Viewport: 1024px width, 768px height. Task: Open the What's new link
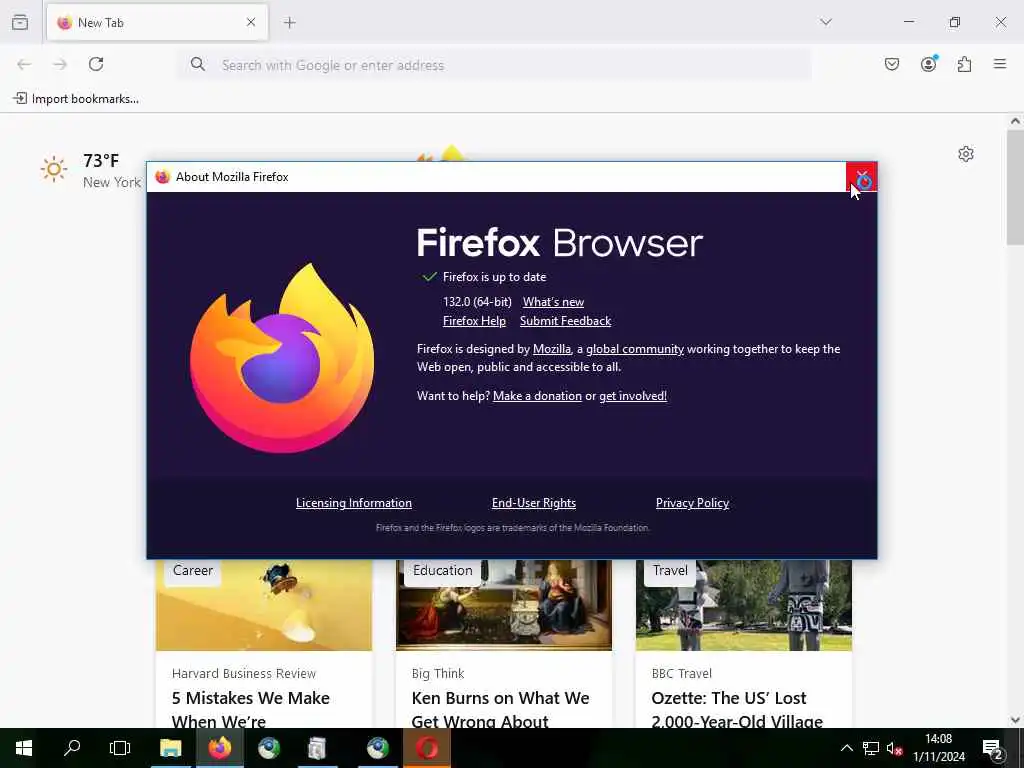pyautogui.click(x=553, y=302)
